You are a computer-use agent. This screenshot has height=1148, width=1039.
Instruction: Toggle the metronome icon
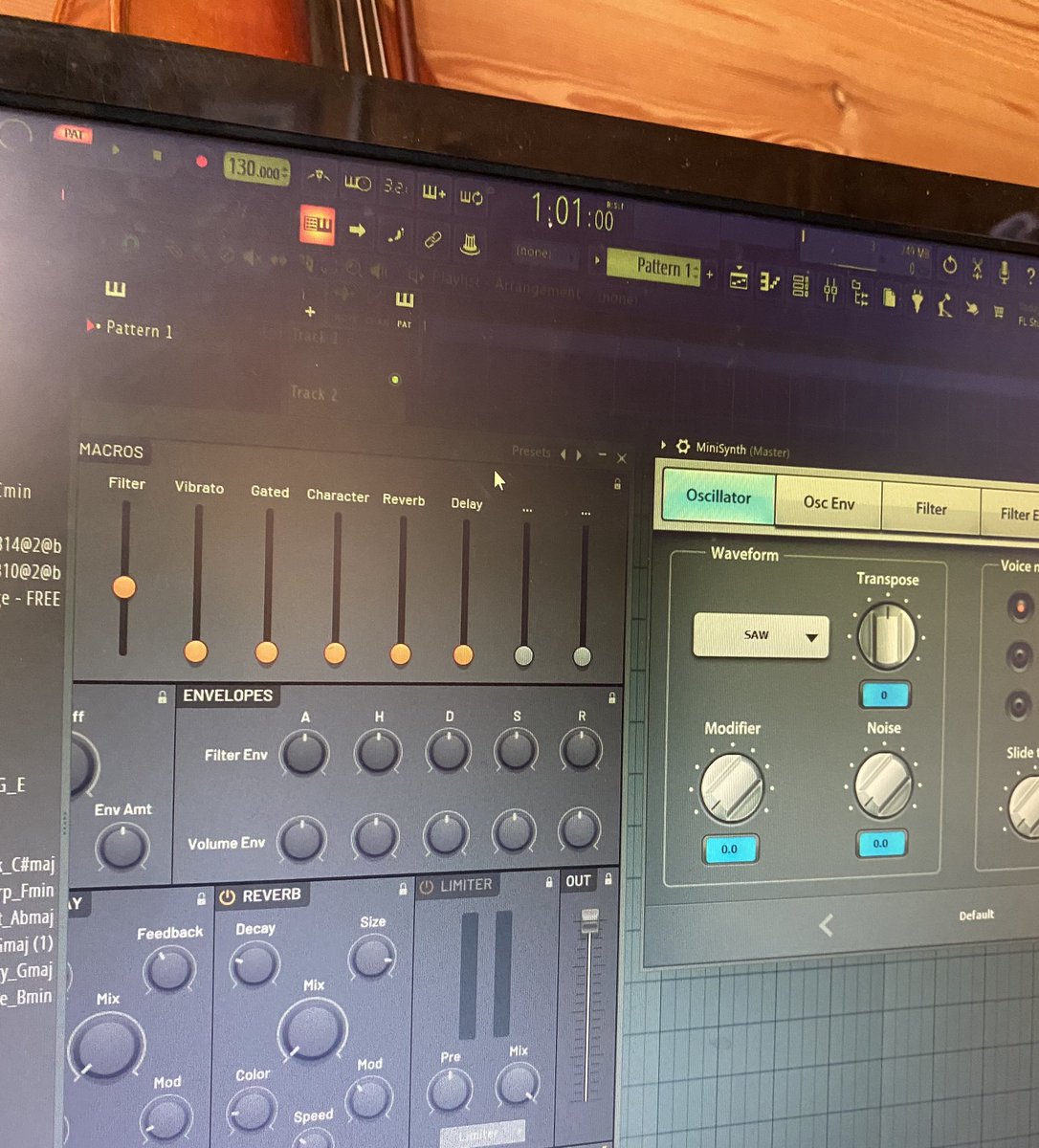(319, 178)
